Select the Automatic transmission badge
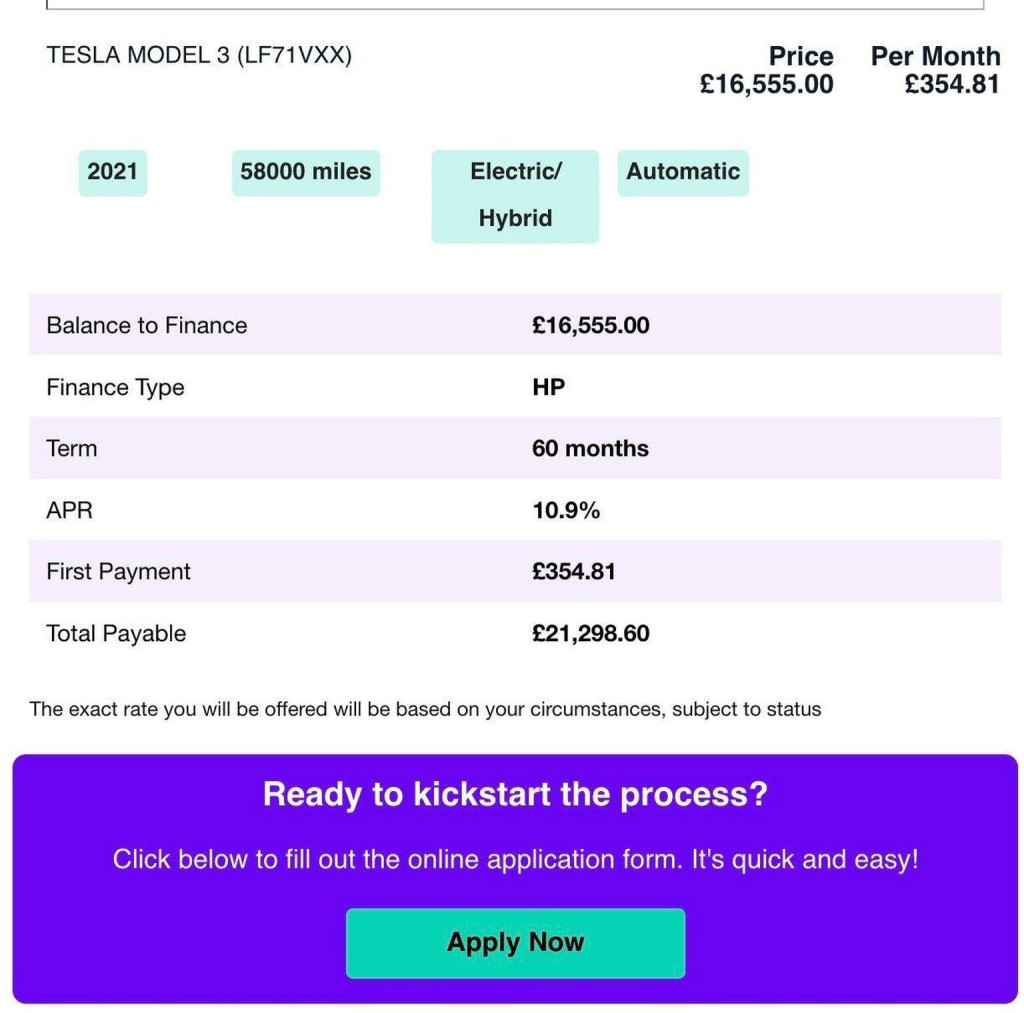The image size is (1024, 1013). (683, 172)
